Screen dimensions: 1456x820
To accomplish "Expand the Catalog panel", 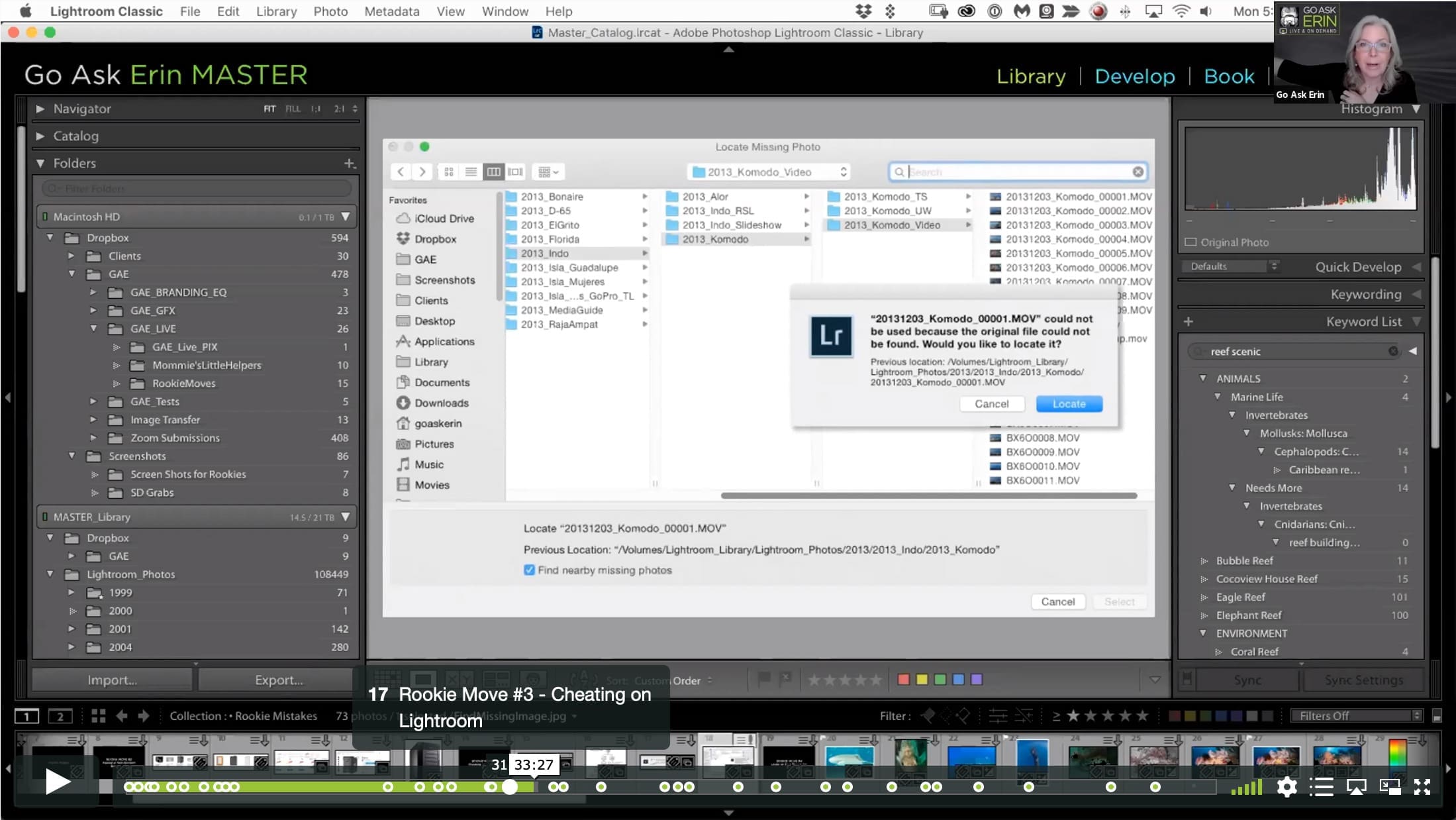I will [40, 136].
